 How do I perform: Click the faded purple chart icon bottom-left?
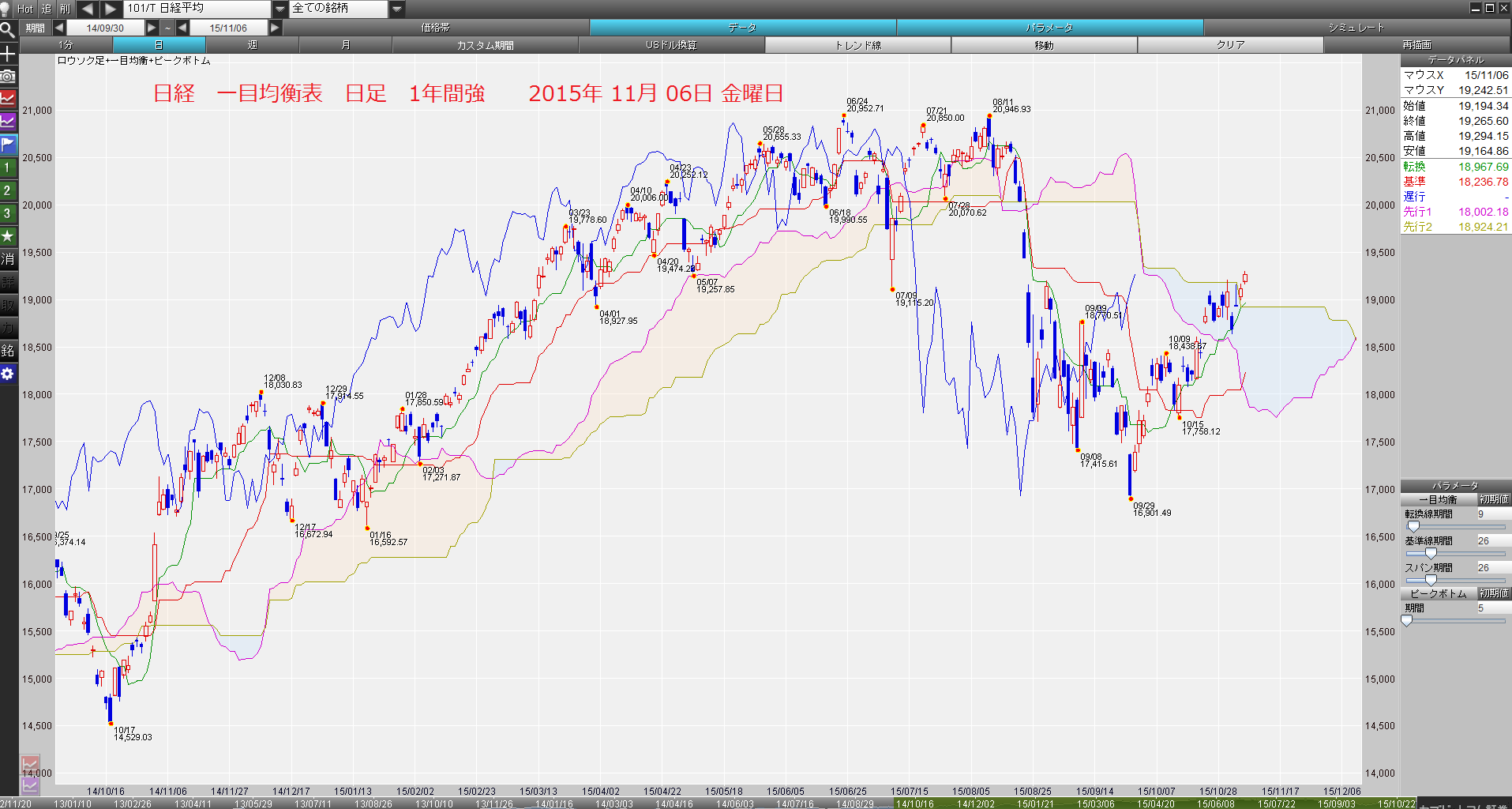click(30, 785)
